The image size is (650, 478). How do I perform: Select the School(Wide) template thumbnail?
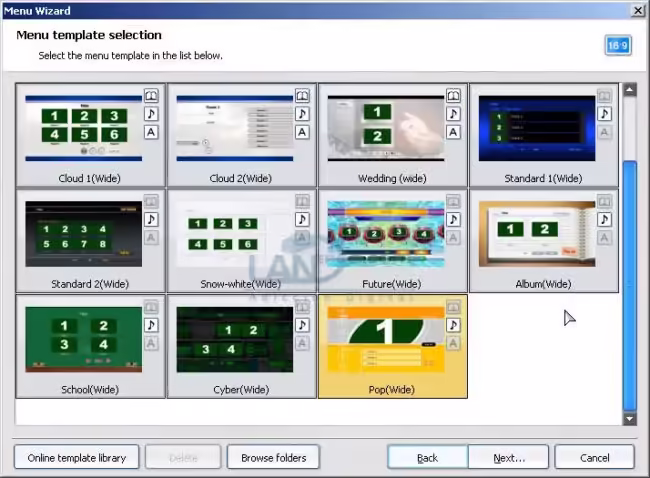(x=83, y=340)
